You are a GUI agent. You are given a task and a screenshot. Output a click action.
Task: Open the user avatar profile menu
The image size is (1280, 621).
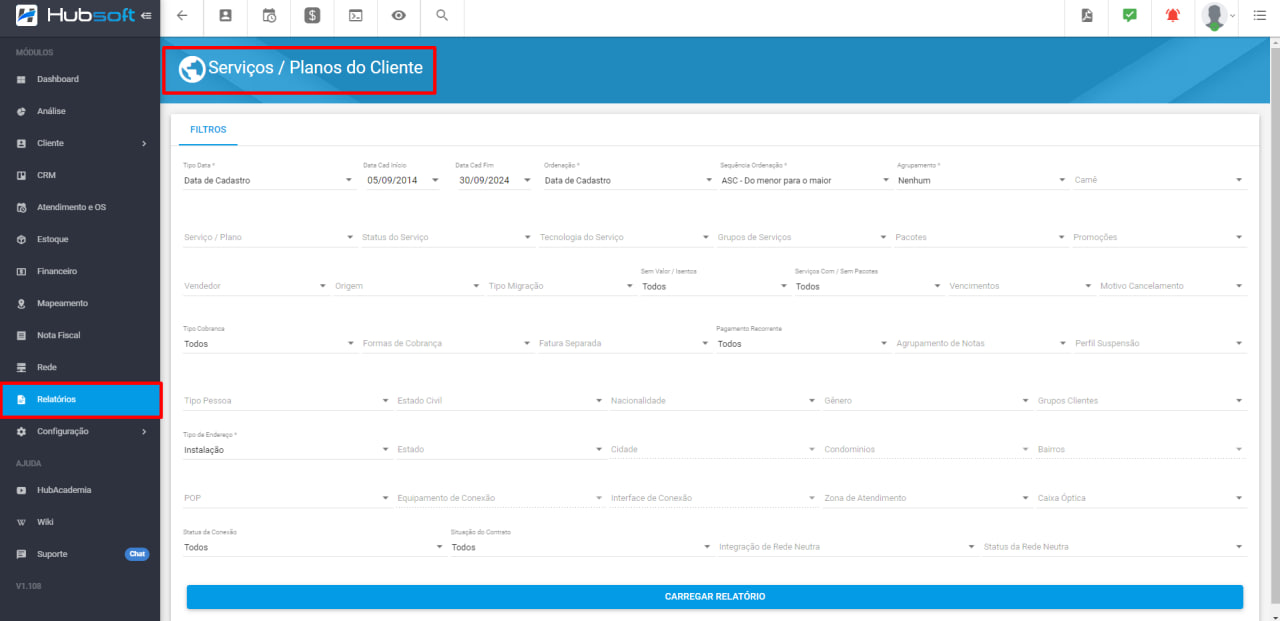1218,15
